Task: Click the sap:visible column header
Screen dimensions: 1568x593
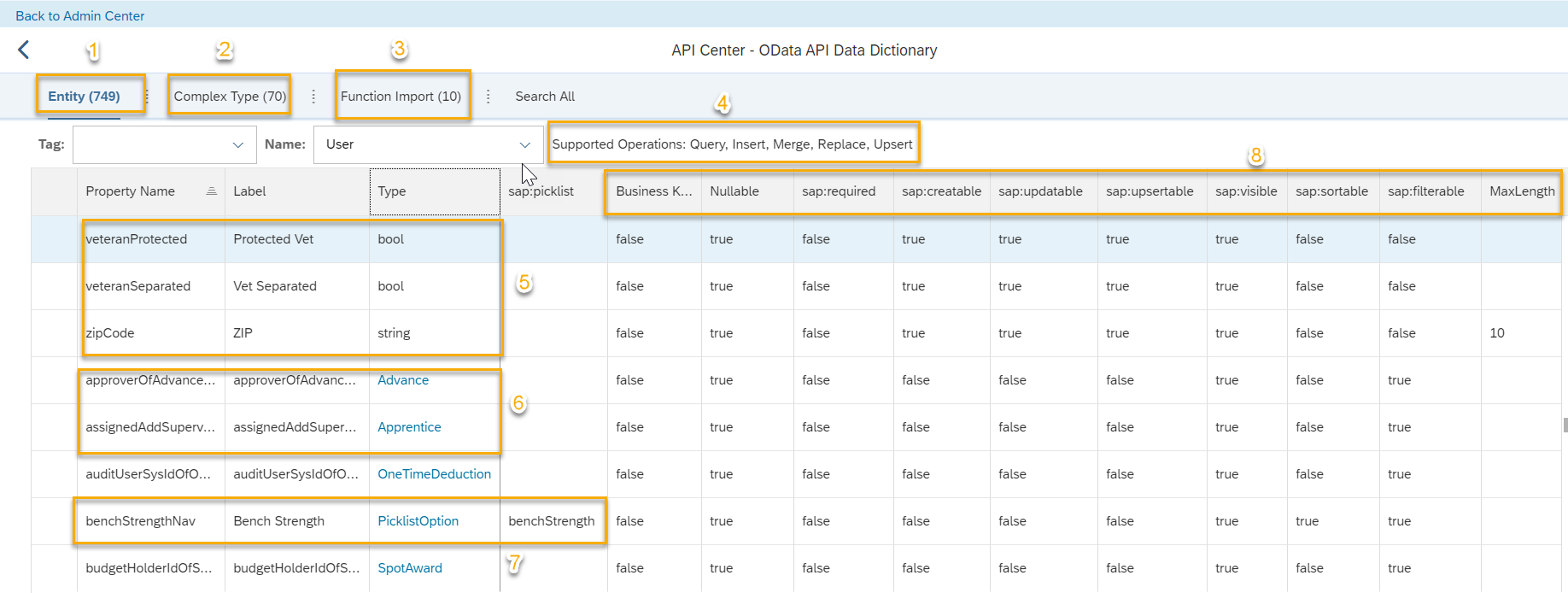Action: [x=1246, y=191]
